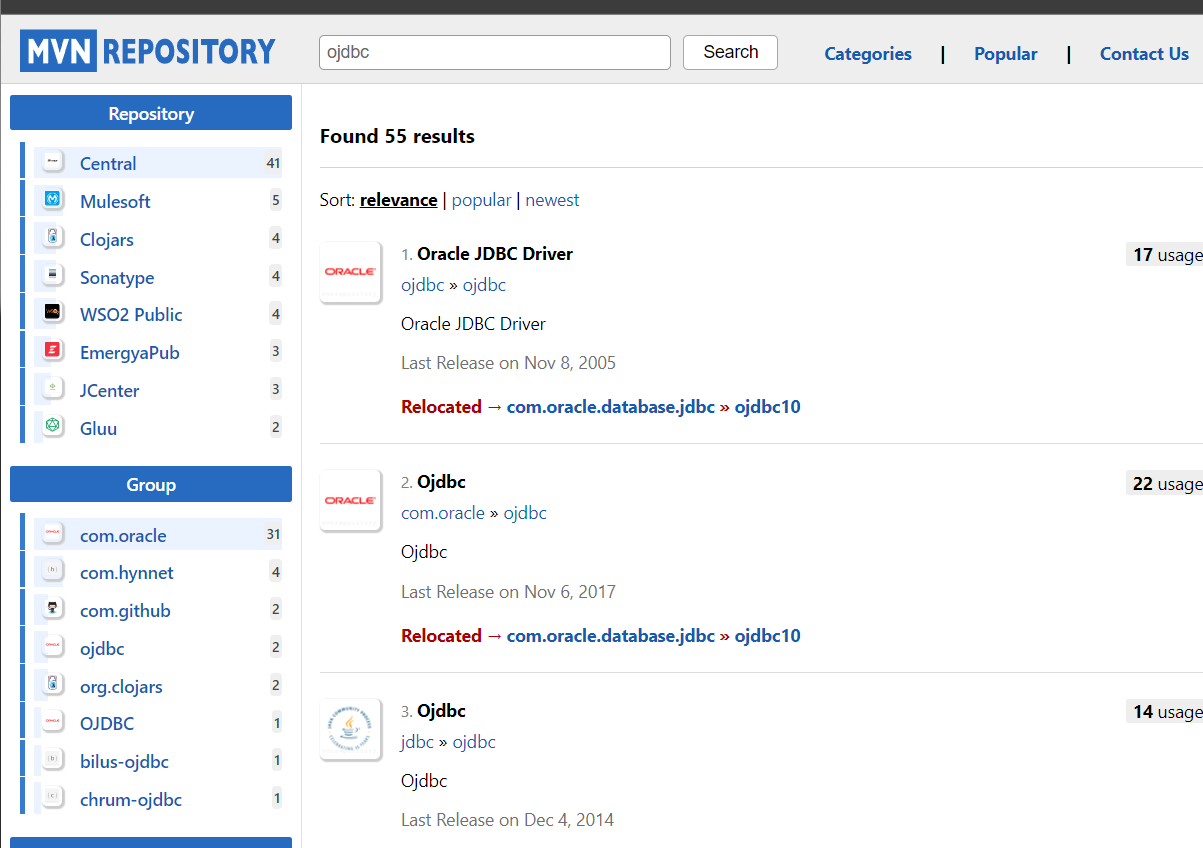Click the 17 usages badge
The image size is (1203, 848).
(1164, 254)
